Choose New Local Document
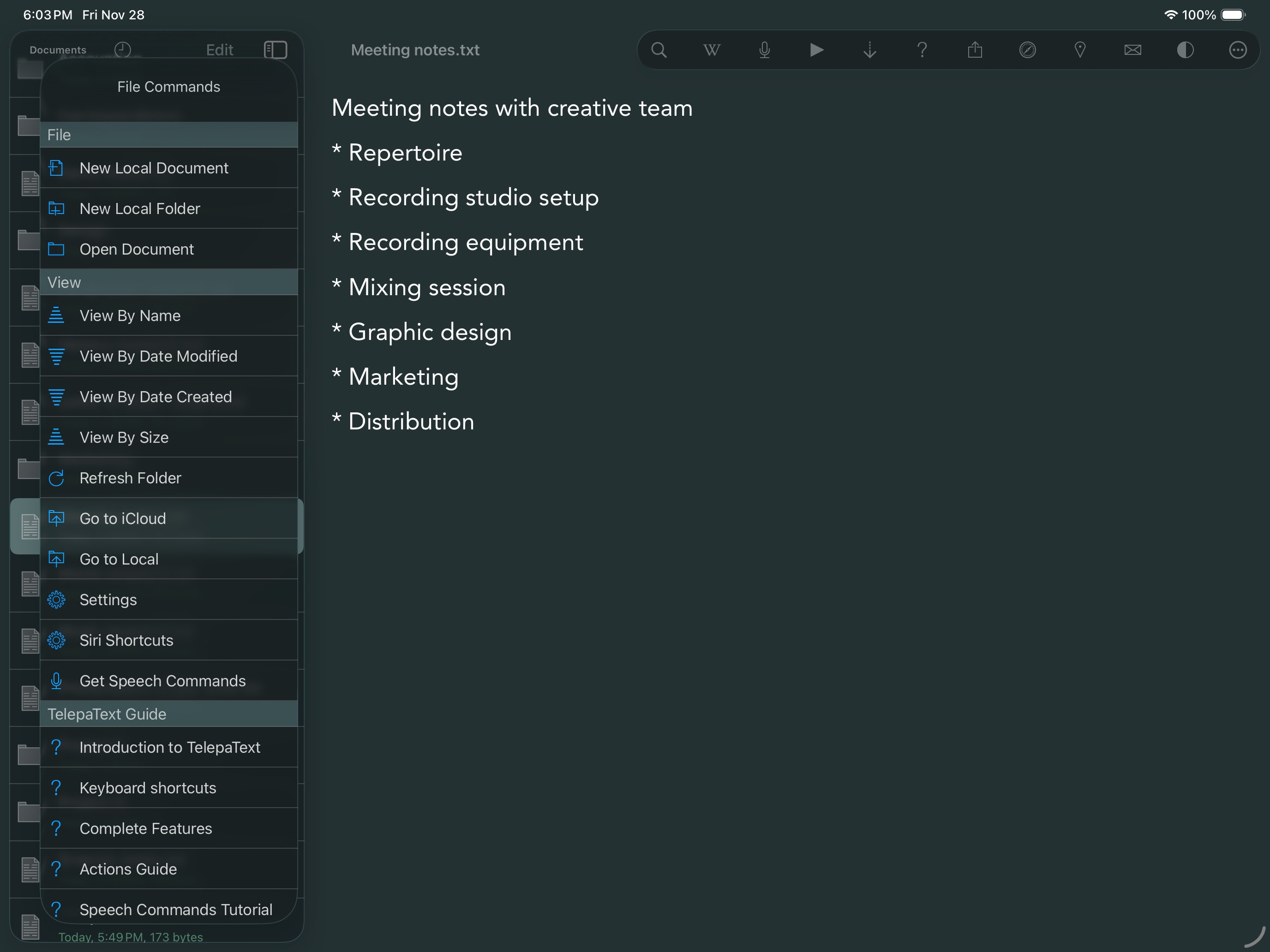This screenshot has height=952, width=1270. coord(169,167)
